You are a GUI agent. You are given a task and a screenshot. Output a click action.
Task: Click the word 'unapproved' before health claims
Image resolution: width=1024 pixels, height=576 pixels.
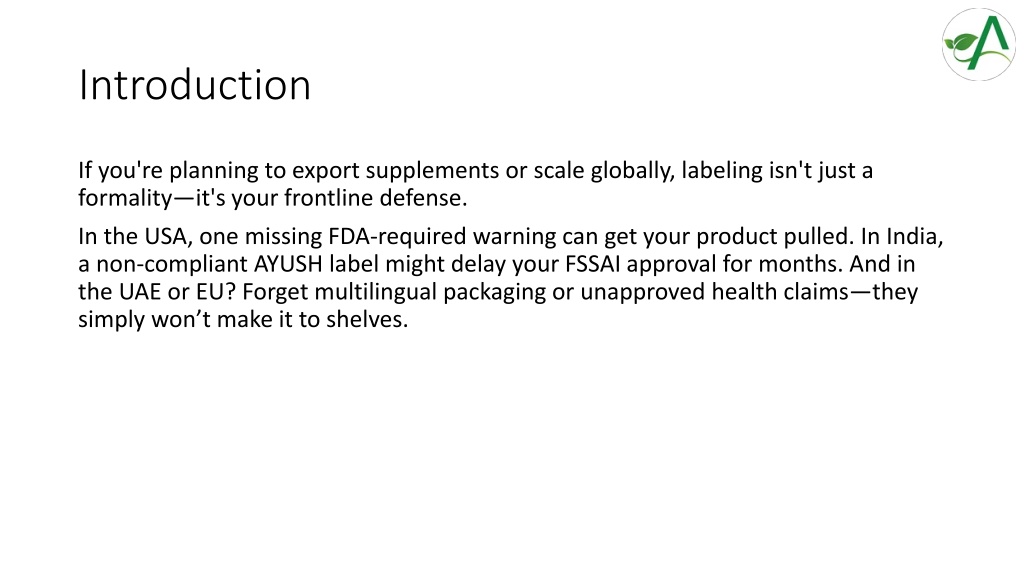point(643,291)
